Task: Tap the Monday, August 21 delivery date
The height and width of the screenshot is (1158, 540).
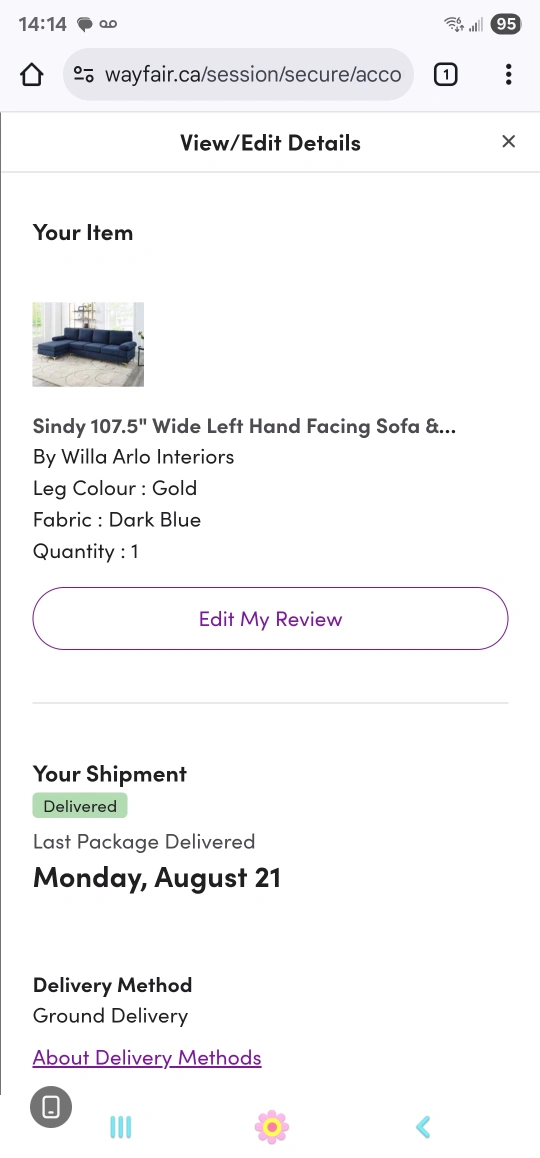Action: coord(157,877)
